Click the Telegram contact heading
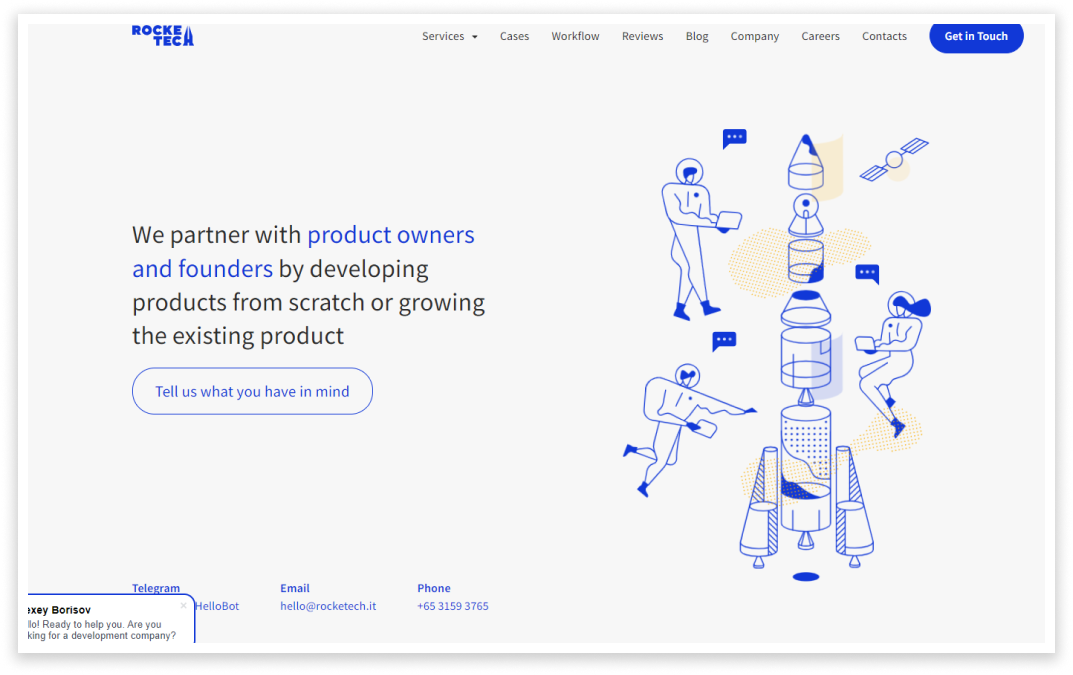Image resolution: width=1073 pixels, height=675 pixels. pos(156,588)
